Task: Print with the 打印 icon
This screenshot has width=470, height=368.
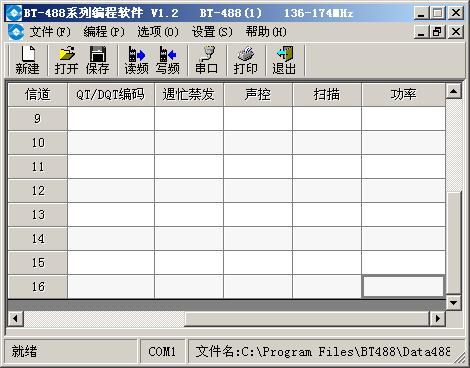Action: 246,61
